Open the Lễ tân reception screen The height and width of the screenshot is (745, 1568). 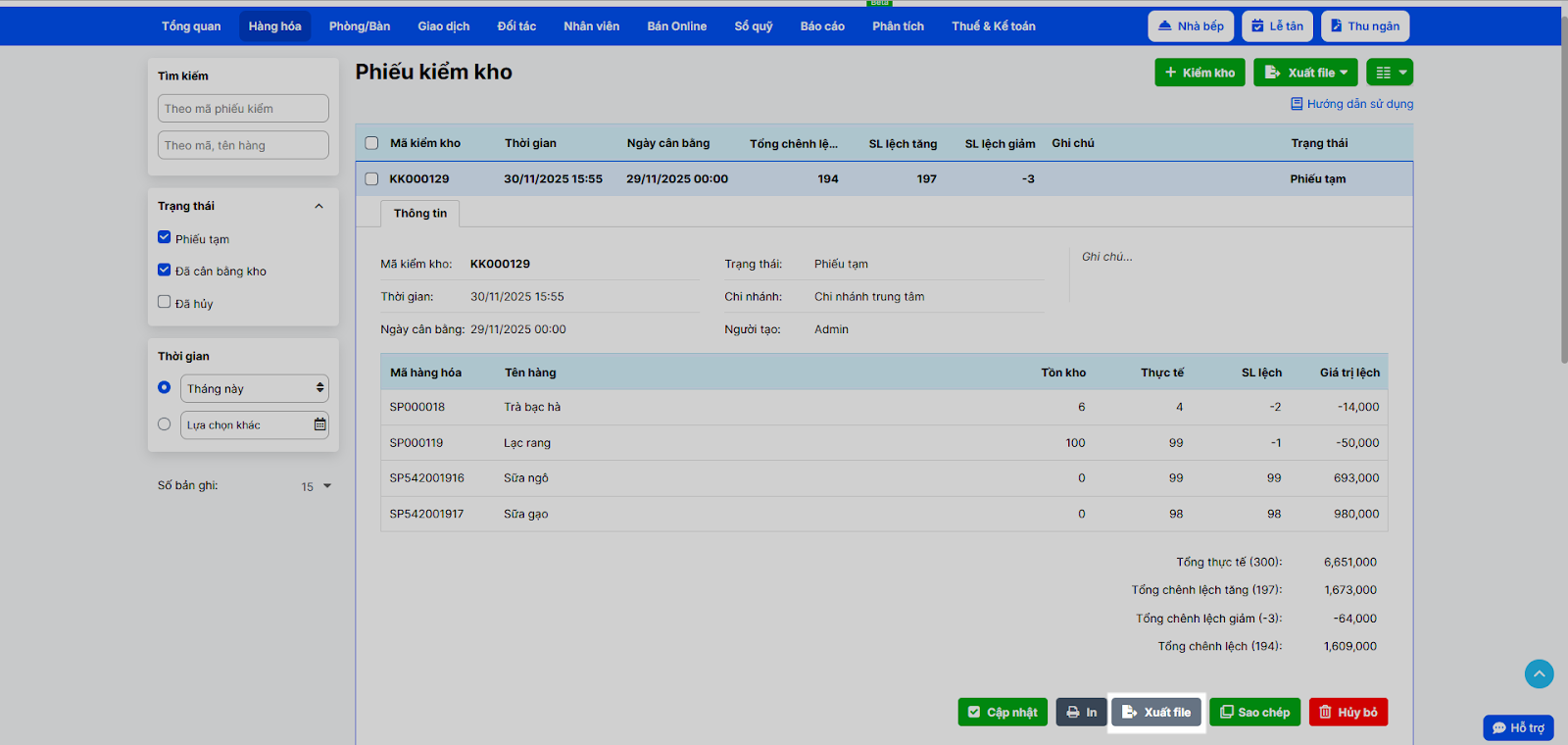[x=1277, y=26]
